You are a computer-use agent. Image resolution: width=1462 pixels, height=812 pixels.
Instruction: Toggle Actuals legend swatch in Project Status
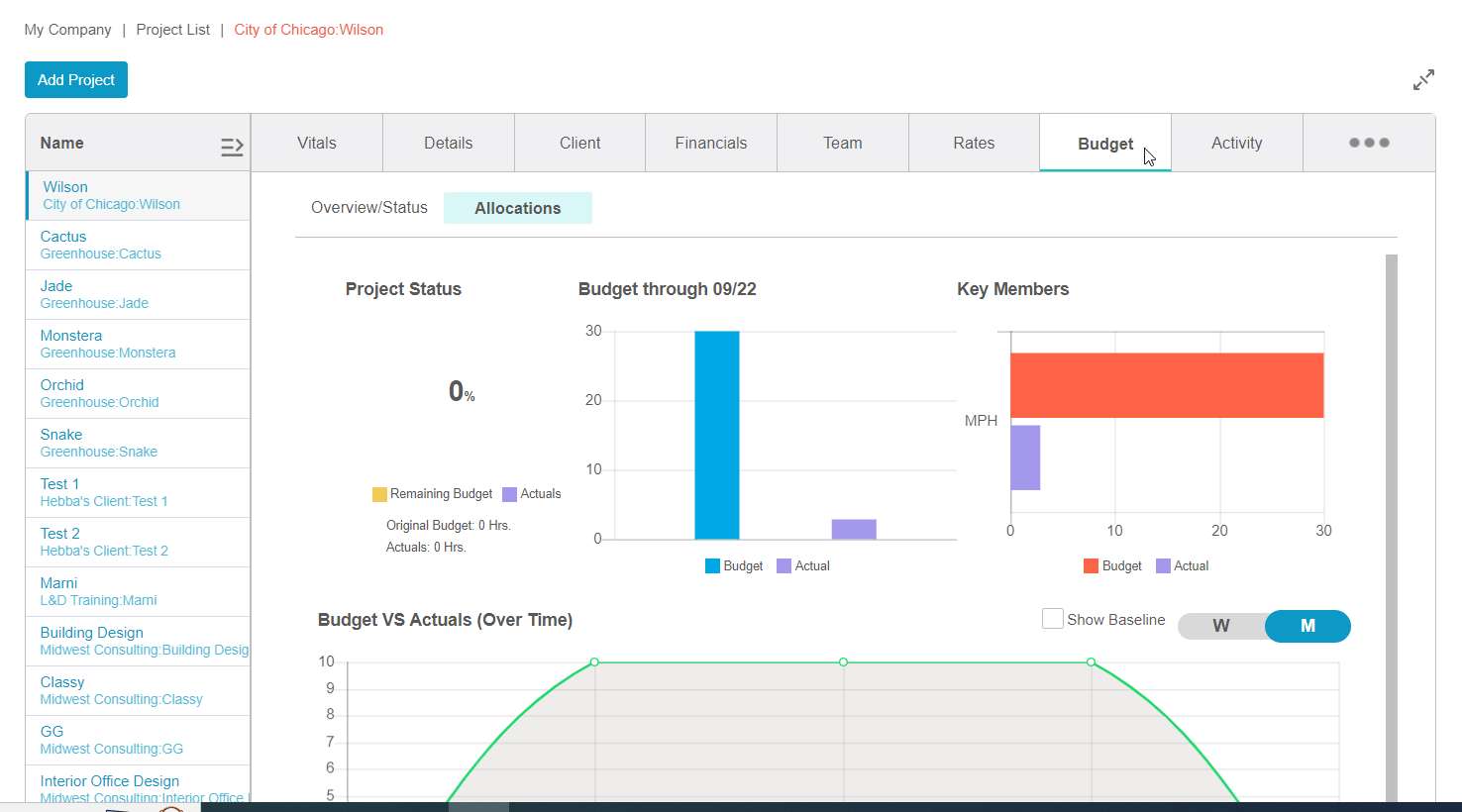coord(509,494)
